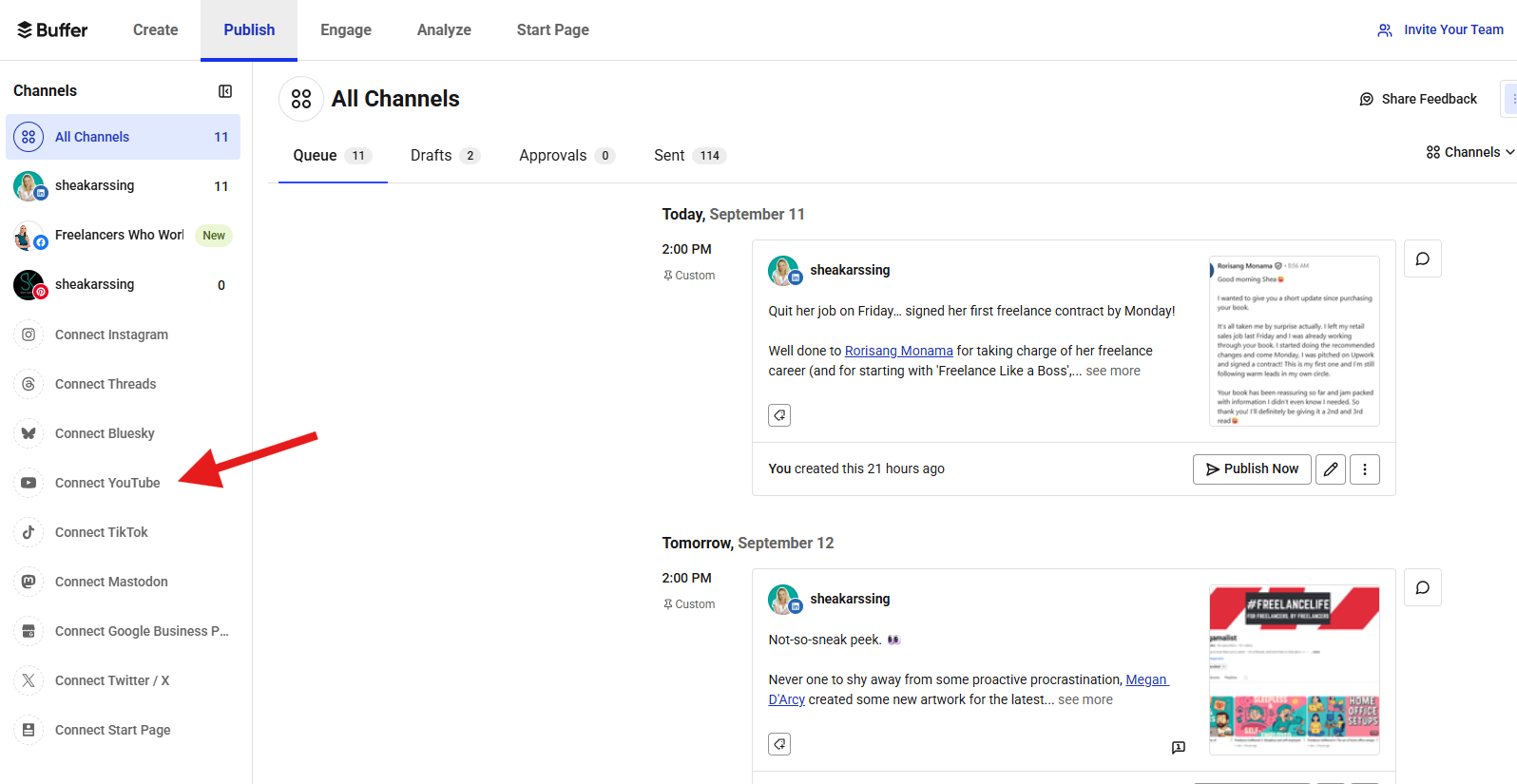Click 'You created this 21 hours ago' text
The height and width of the screenshot is (784, 1517).
pyautogui.click(x=856, y=468)
